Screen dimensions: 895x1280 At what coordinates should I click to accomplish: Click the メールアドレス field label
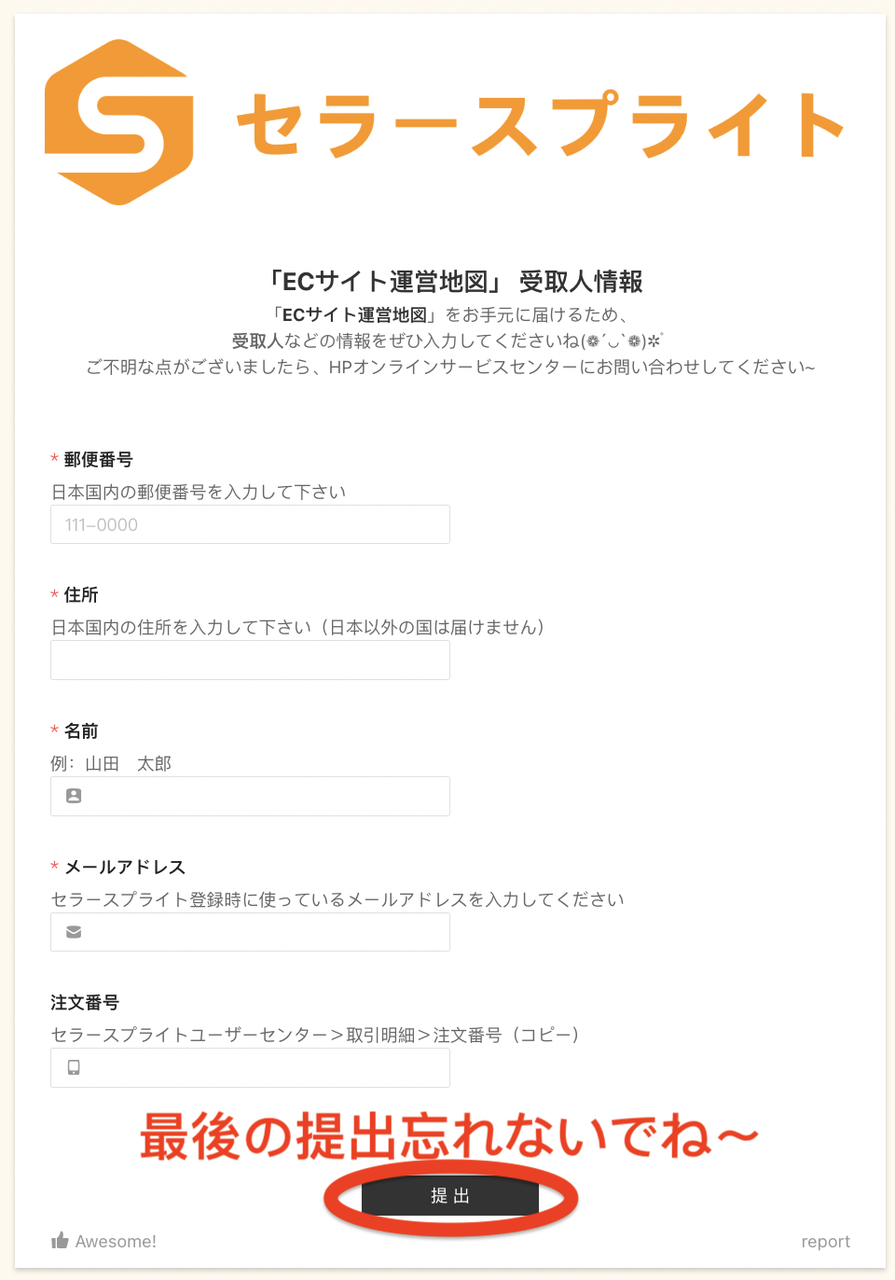tap(125, 866)
